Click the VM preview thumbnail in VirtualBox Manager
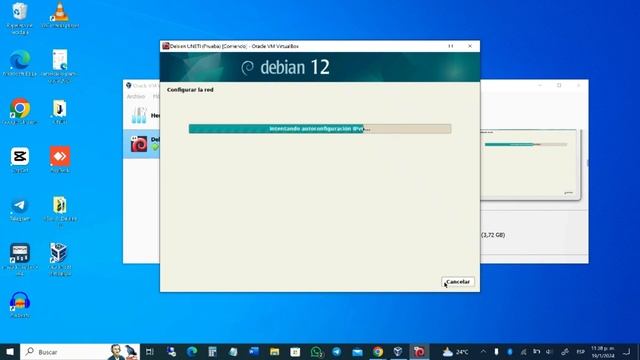The image size is (640, 360). [530, 164]
